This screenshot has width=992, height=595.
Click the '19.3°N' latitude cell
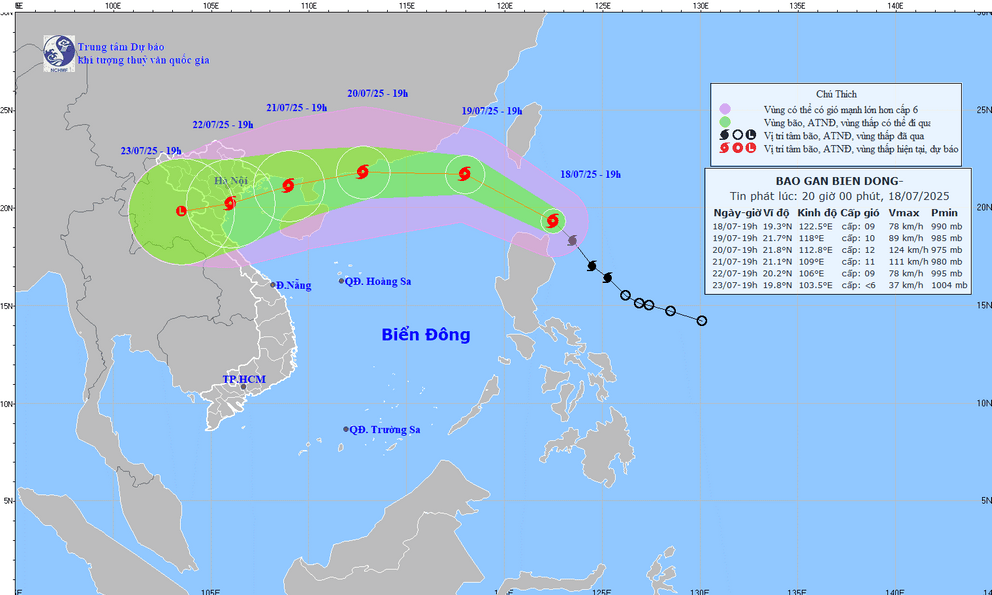click(x=777, y=227)
